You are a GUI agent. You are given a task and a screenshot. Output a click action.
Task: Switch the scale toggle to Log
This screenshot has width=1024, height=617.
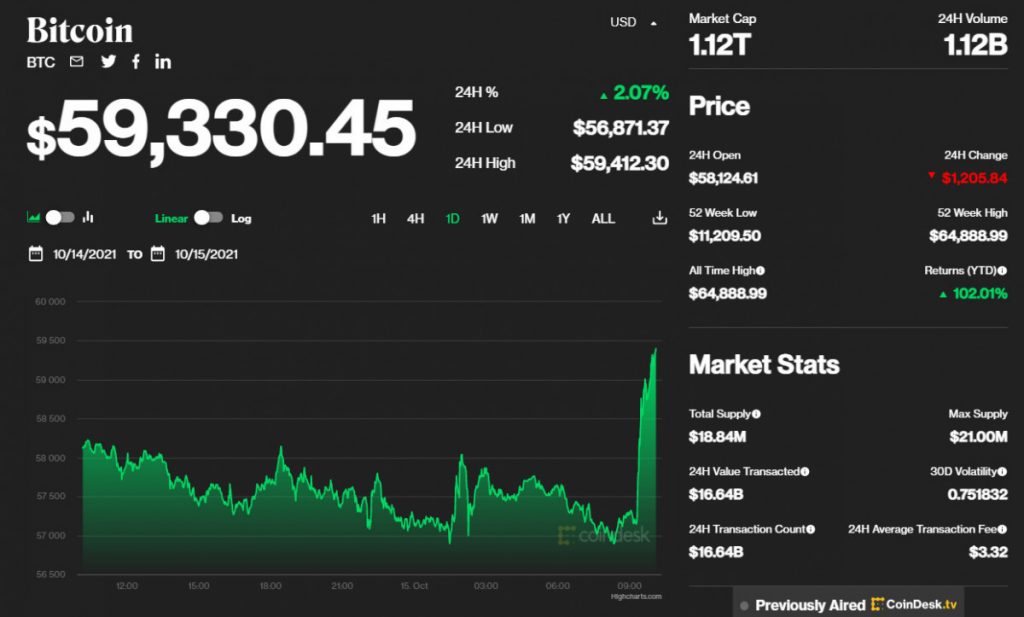(211, 217)
